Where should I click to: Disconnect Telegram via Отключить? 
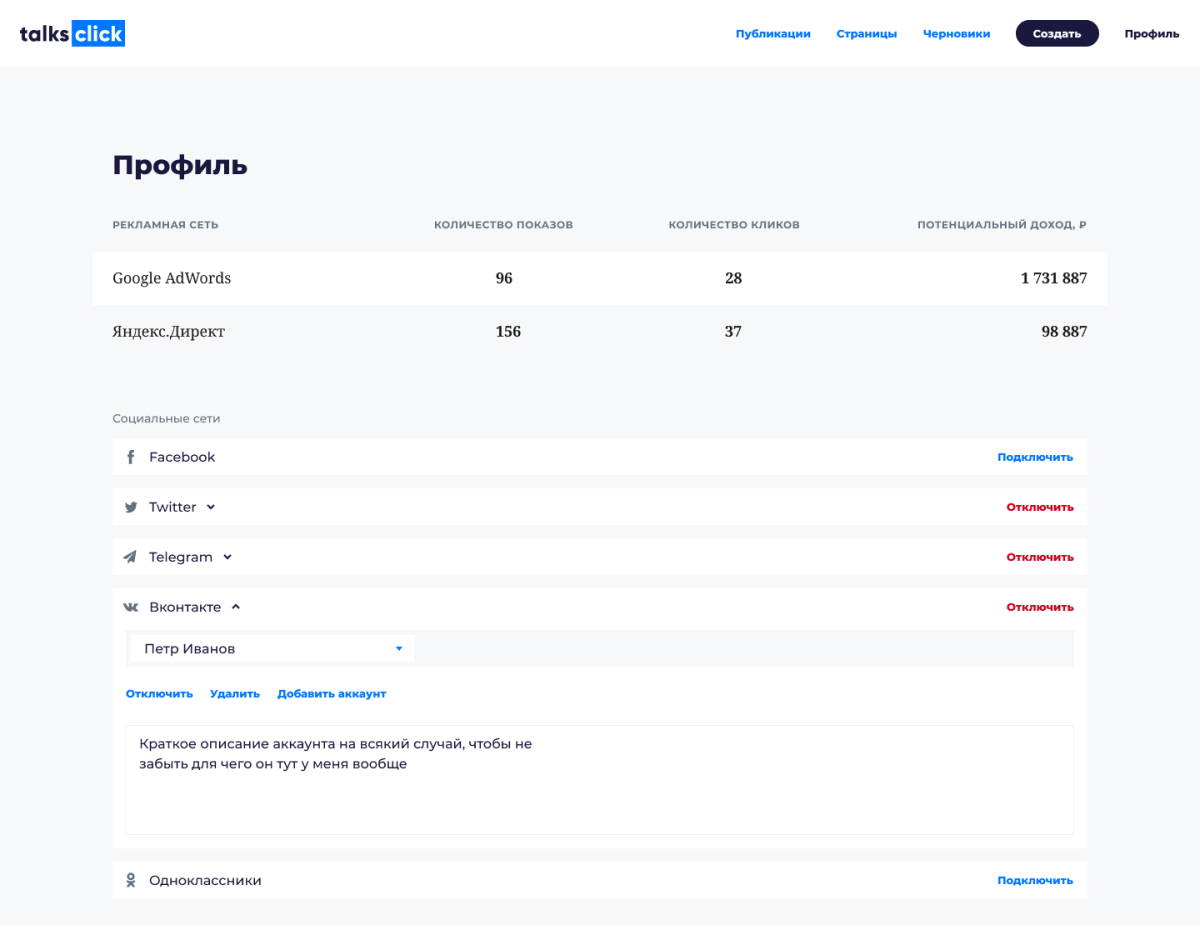pos(1040,557)
